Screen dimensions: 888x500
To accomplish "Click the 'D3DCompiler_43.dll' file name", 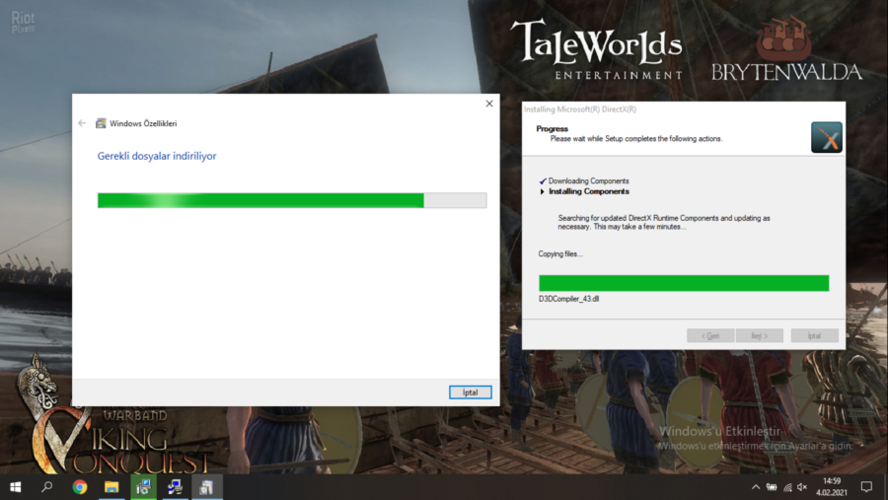I will click(569, 299).
